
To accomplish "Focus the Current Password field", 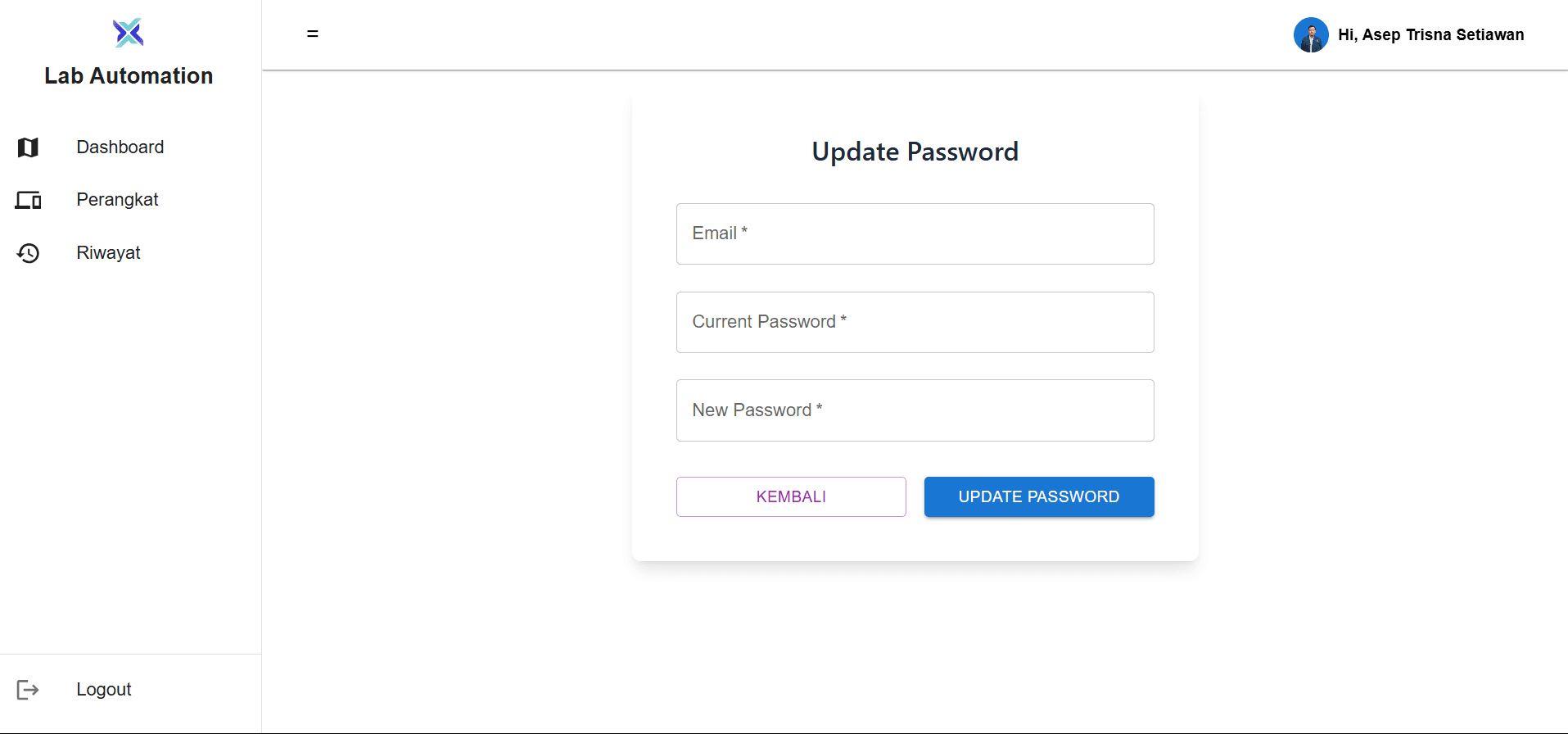I will [915, 323].
